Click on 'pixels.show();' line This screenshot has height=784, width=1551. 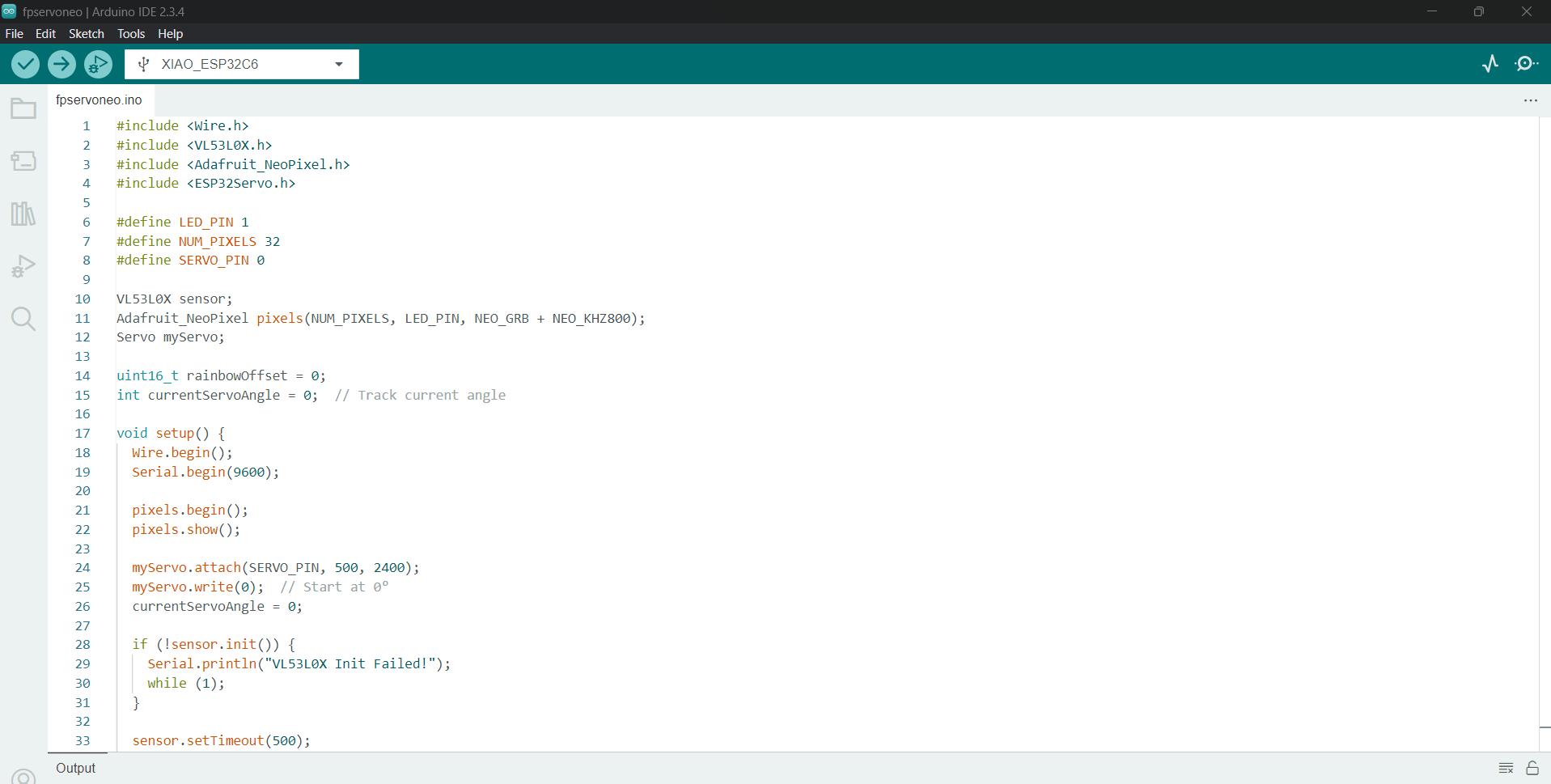point(186,530)
